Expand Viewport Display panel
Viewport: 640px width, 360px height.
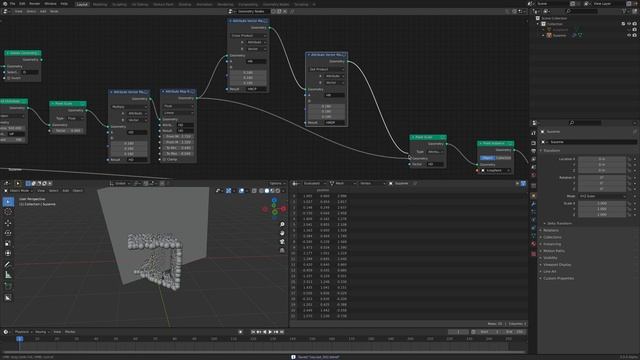click(557, 265)
